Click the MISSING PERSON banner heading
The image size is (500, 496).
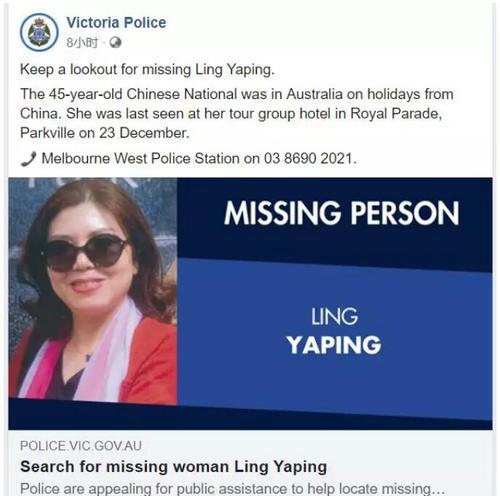341,213
